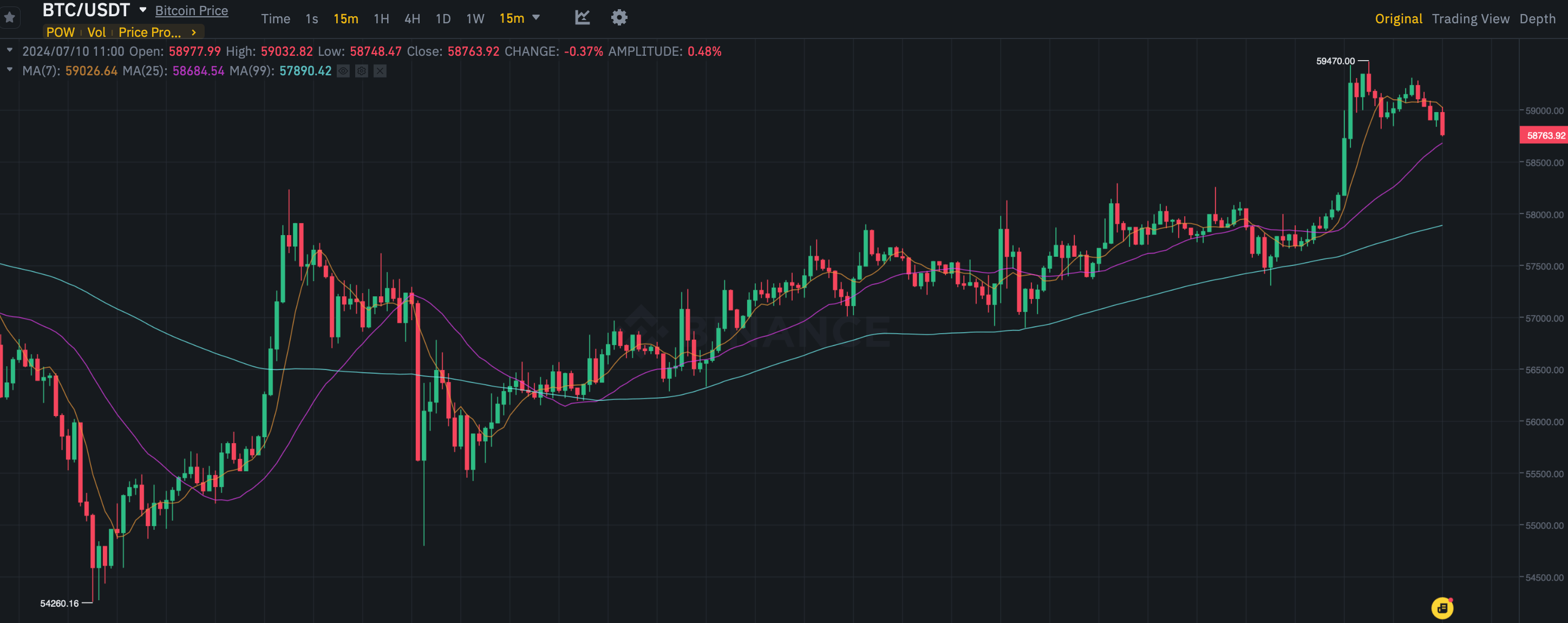Select the Original chart tab
1568x623 pixels.
pos(1398,19)
